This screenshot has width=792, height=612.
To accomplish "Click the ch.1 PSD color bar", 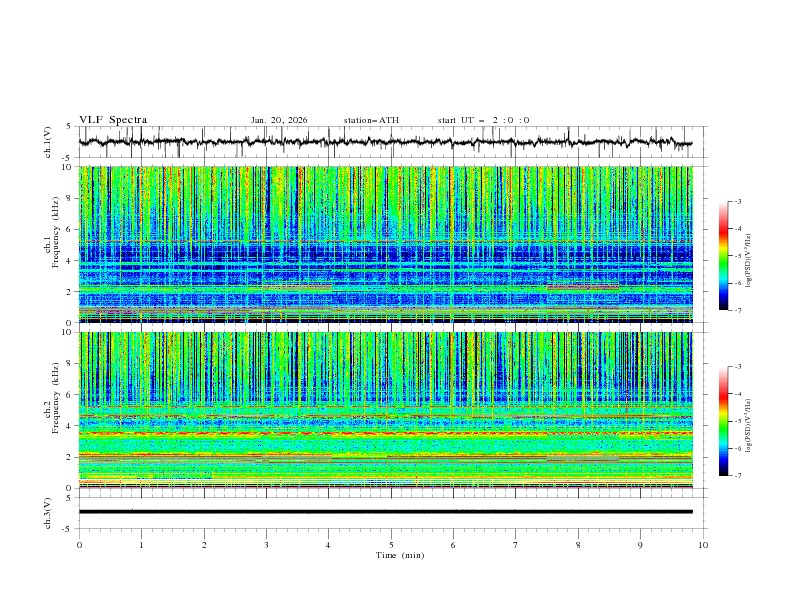I will coord(723,256).
